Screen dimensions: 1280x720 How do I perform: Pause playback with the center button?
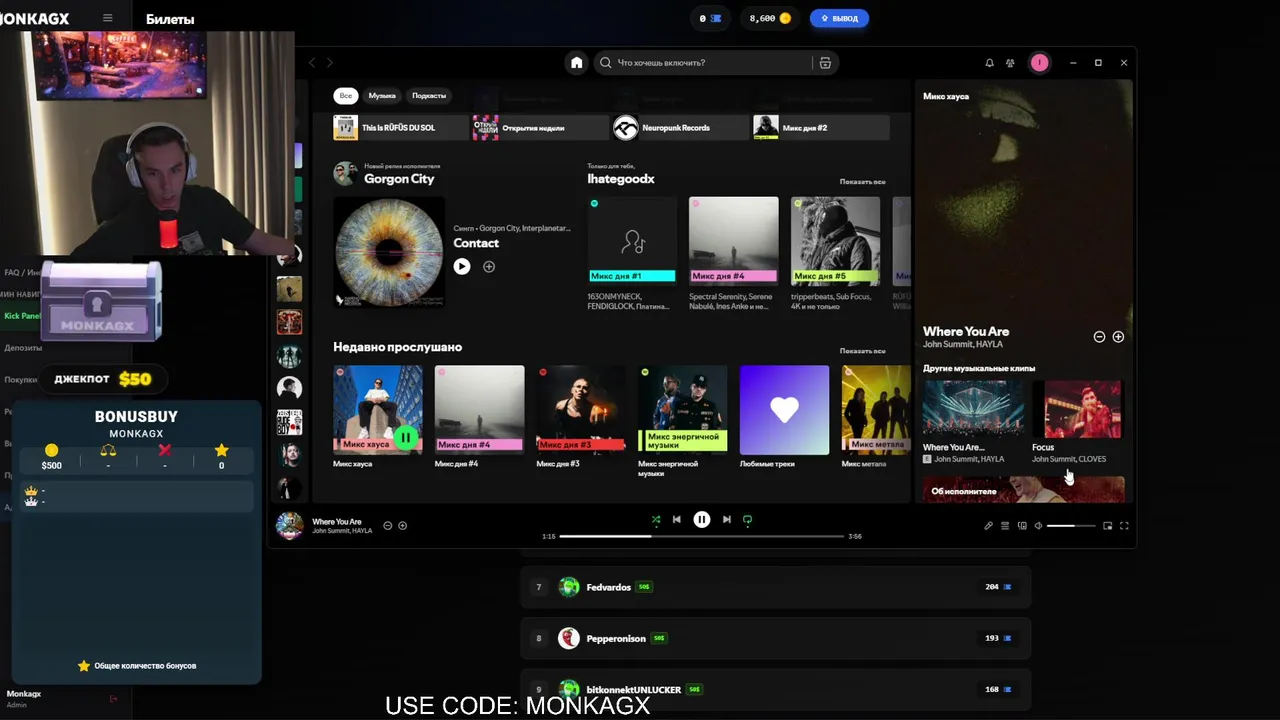point(702,519)
